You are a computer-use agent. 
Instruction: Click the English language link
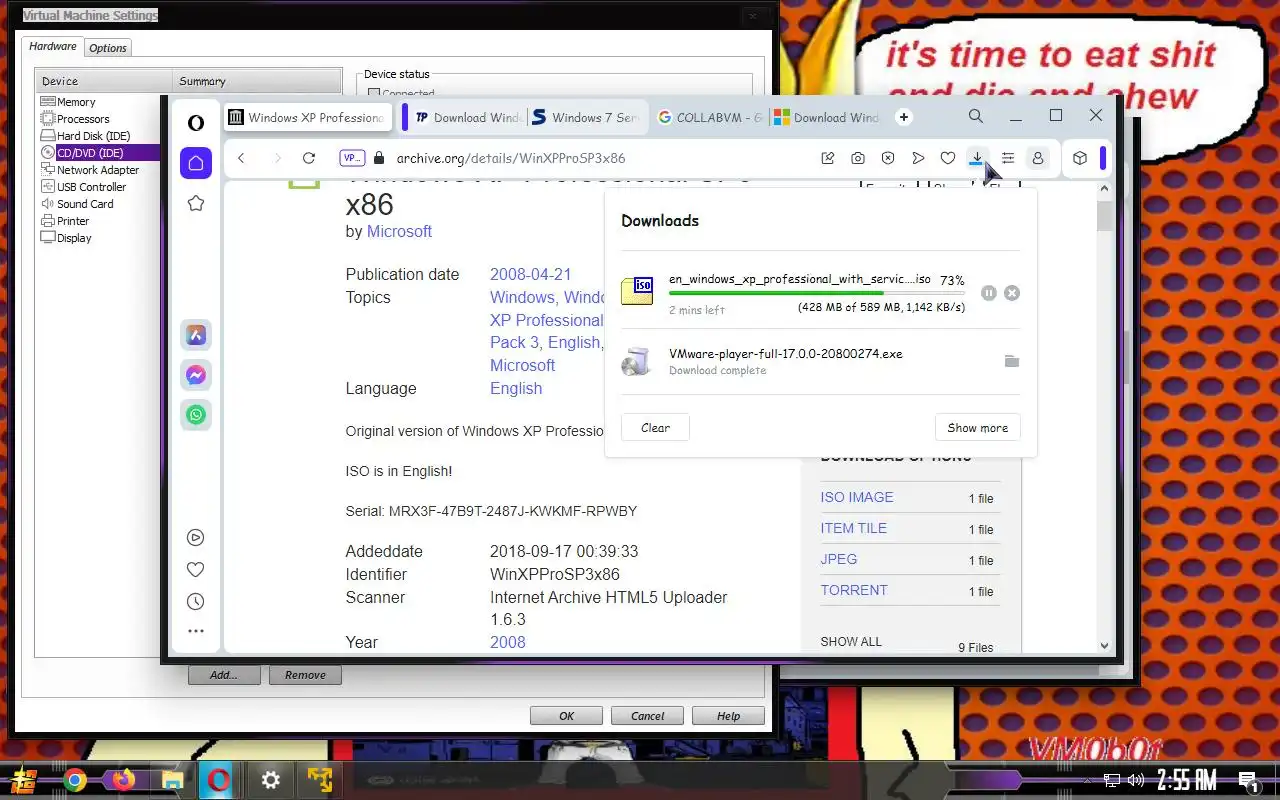pyautogui.click(x=516, y=388)
